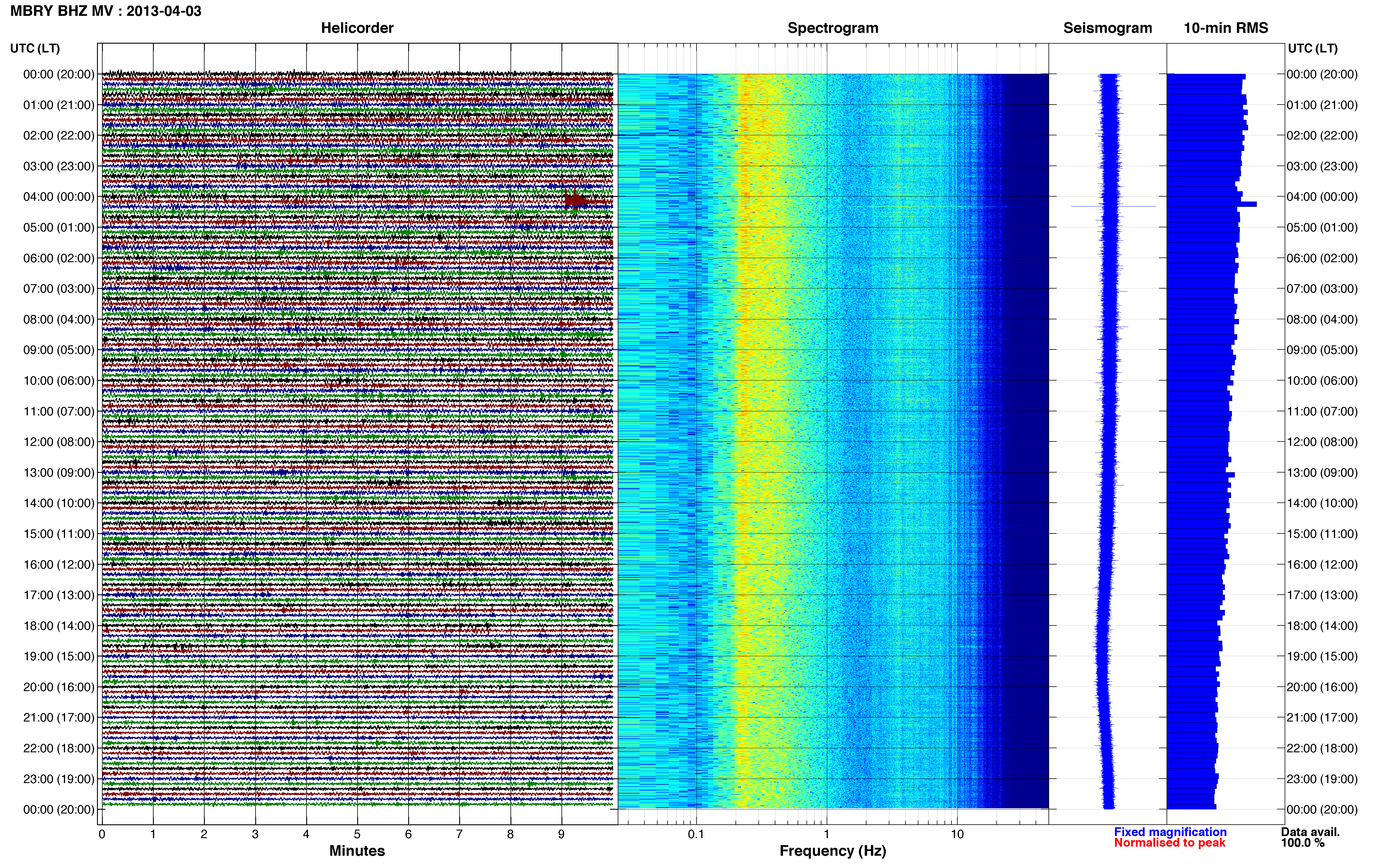Click the left 18:00 (14:00) time label

(x=59, y=626)
